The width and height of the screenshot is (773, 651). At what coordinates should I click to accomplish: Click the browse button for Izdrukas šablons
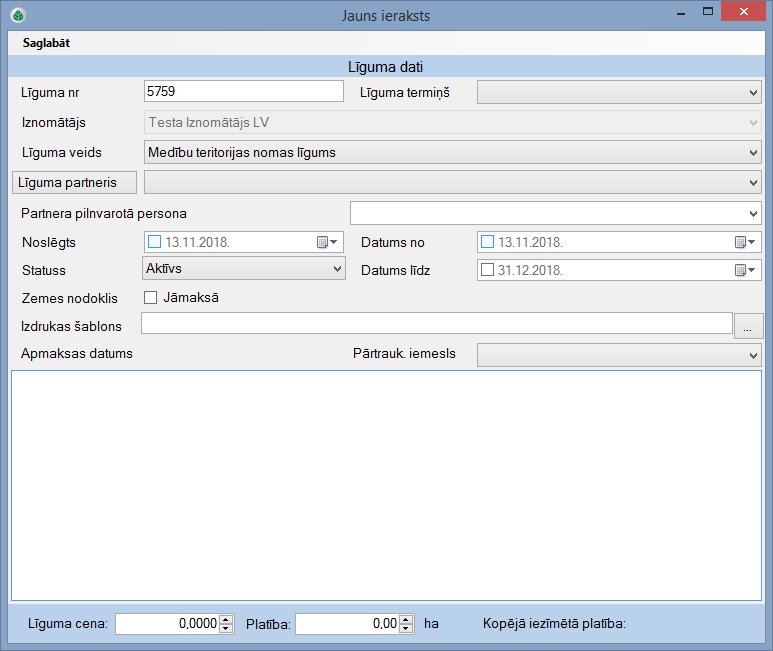748,325
